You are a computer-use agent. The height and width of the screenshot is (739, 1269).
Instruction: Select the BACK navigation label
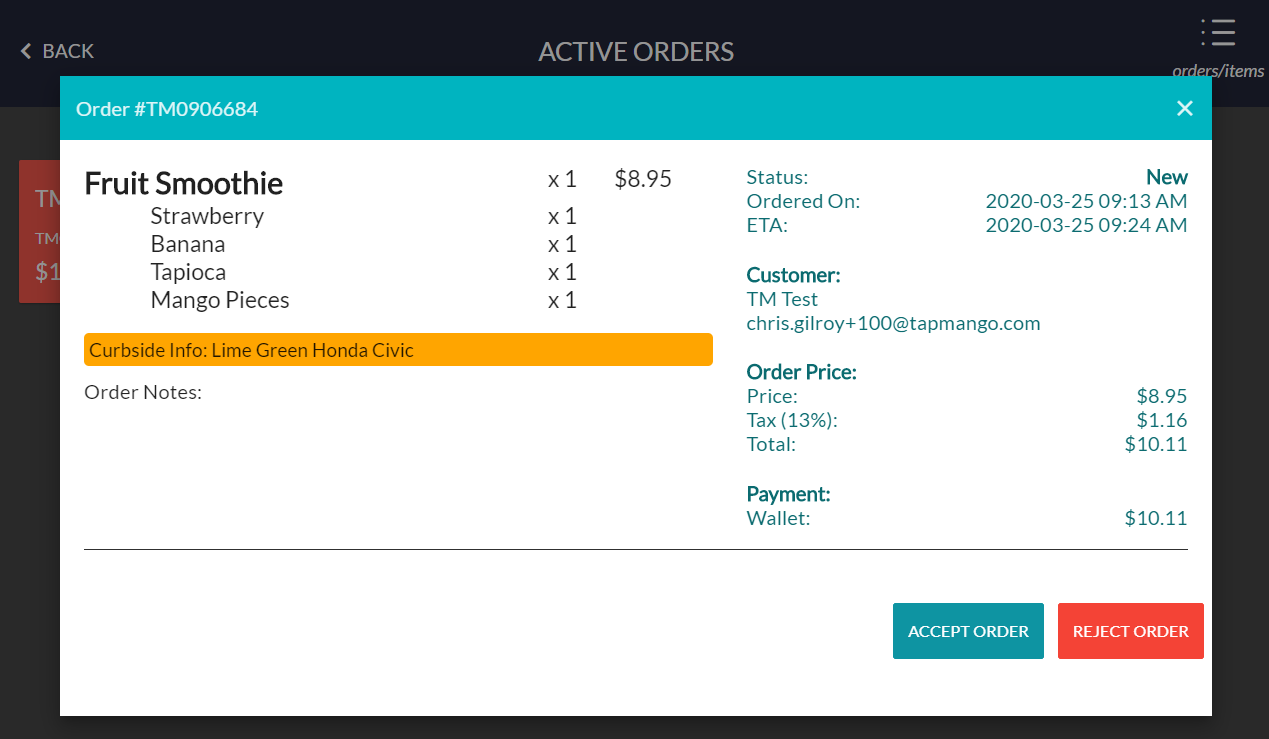66,50
